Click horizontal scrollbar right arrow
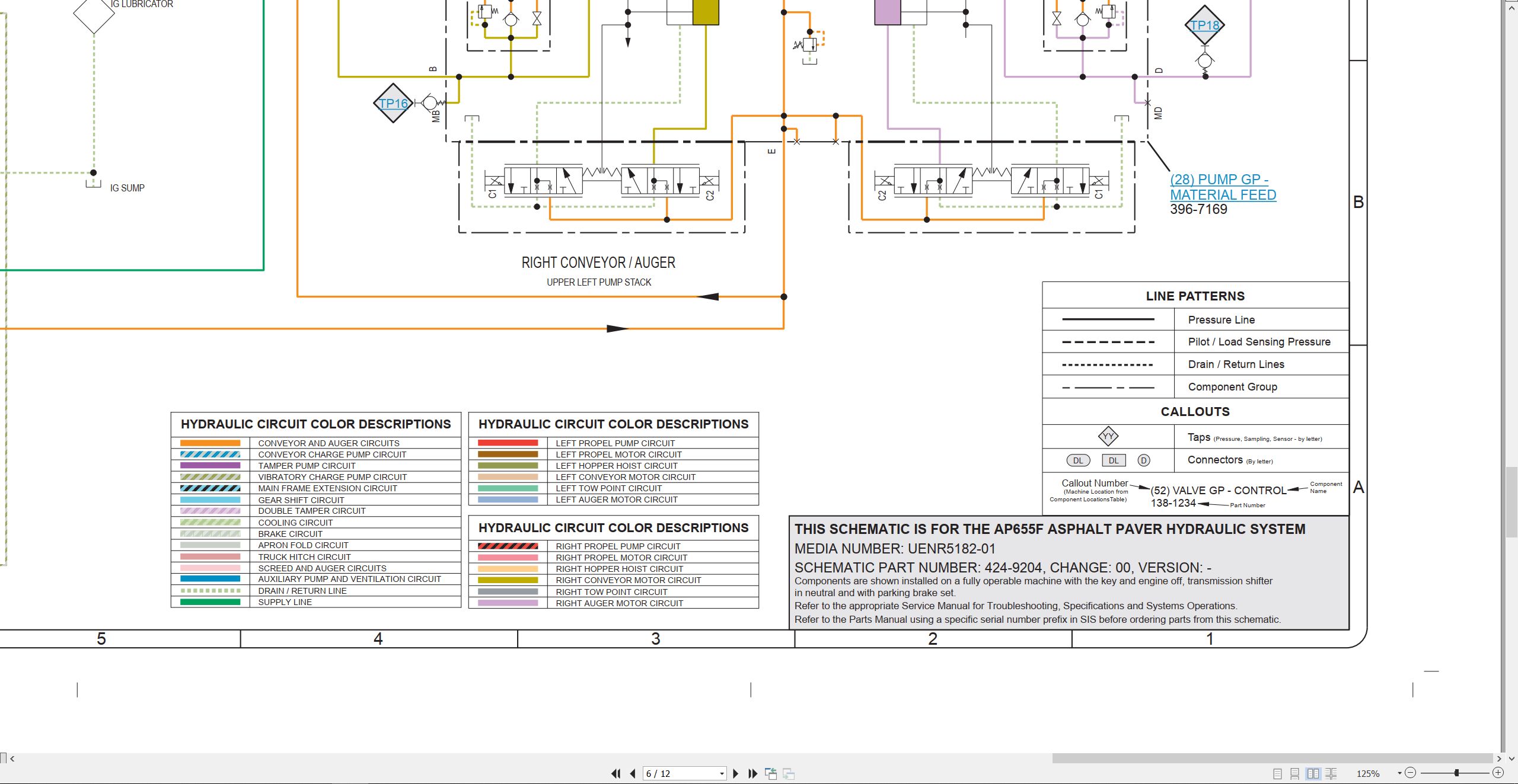The height and width of the screenshot is (784, 1518). click(x=1499, y=759)
